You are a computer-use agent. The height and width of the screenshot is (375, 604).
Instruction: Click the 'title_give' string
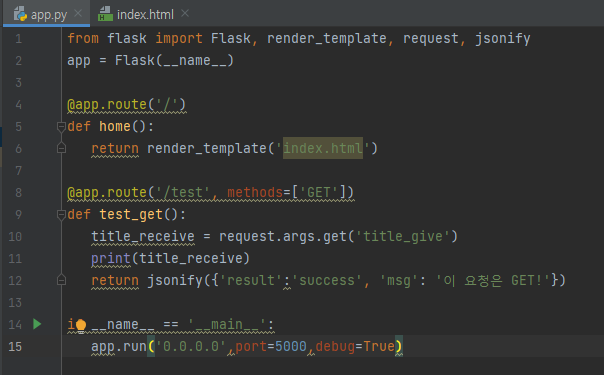point(403,236)
